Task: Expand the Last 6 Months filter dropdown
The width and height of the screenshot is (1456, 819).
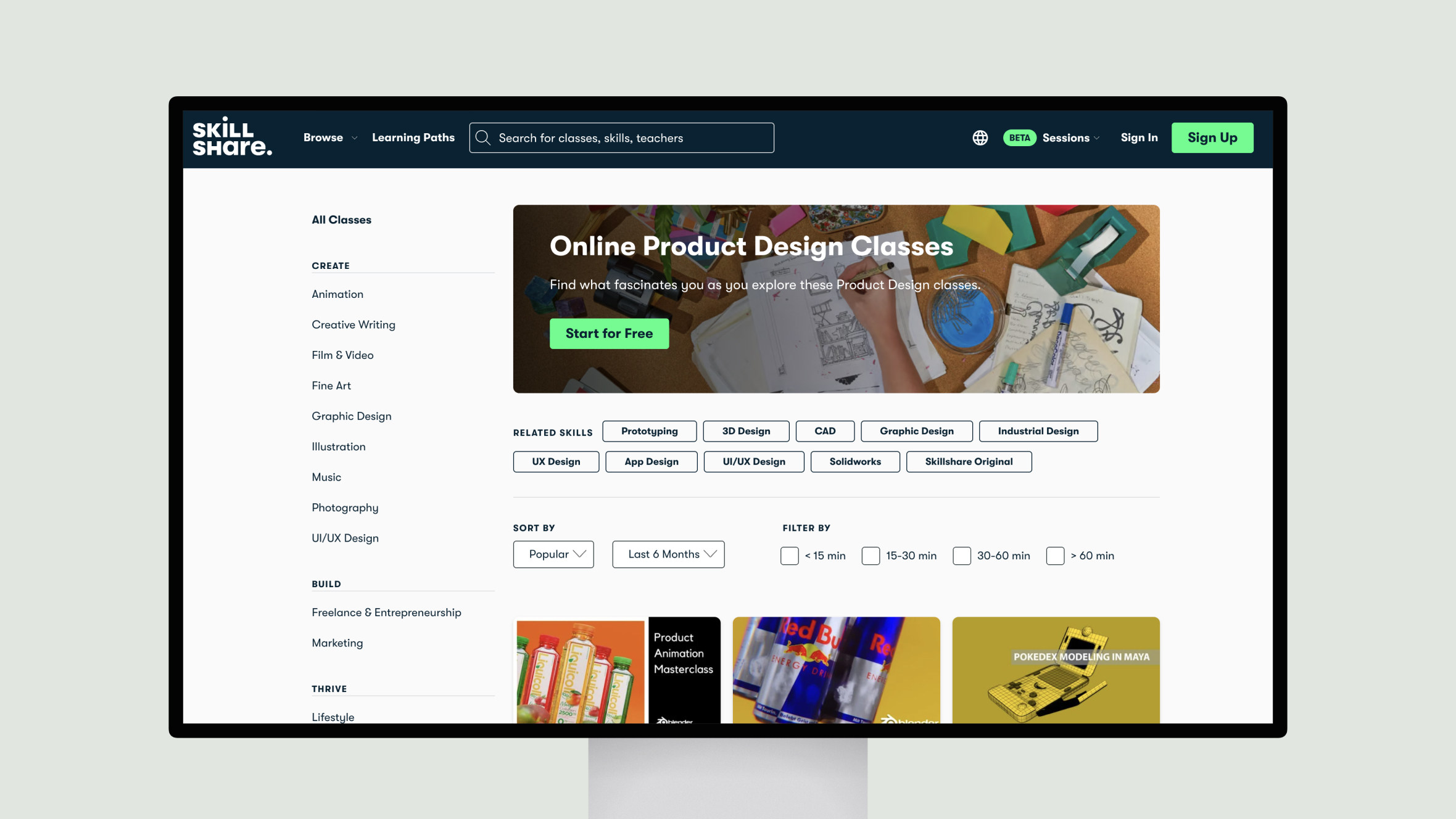Action: point(668,554)
